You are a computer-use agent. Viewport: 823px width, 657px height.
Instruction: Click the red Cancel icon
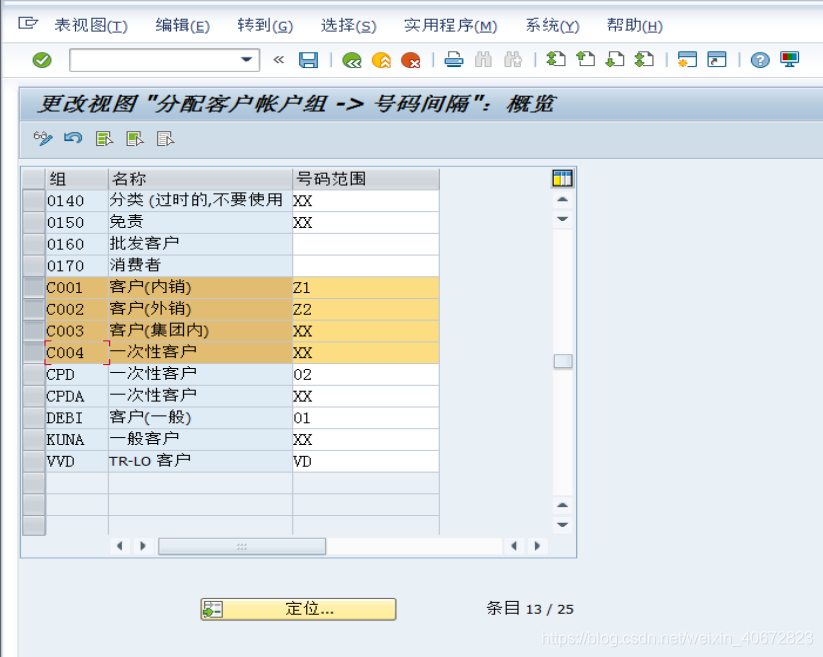[410, 60]
